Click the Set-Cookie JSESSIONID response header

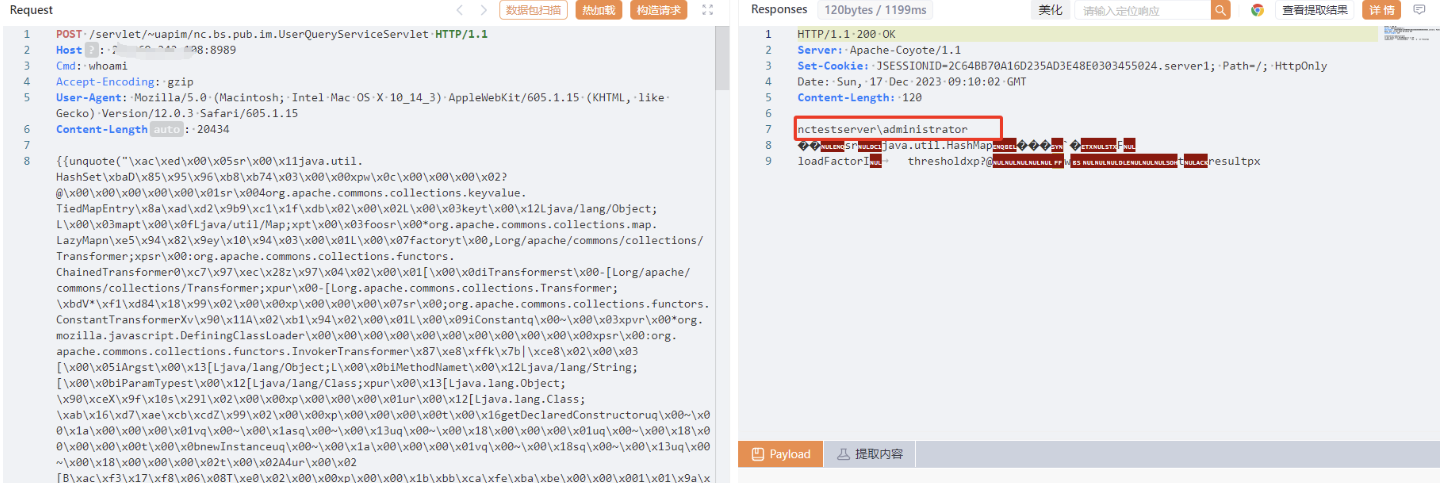(1062, 66)
